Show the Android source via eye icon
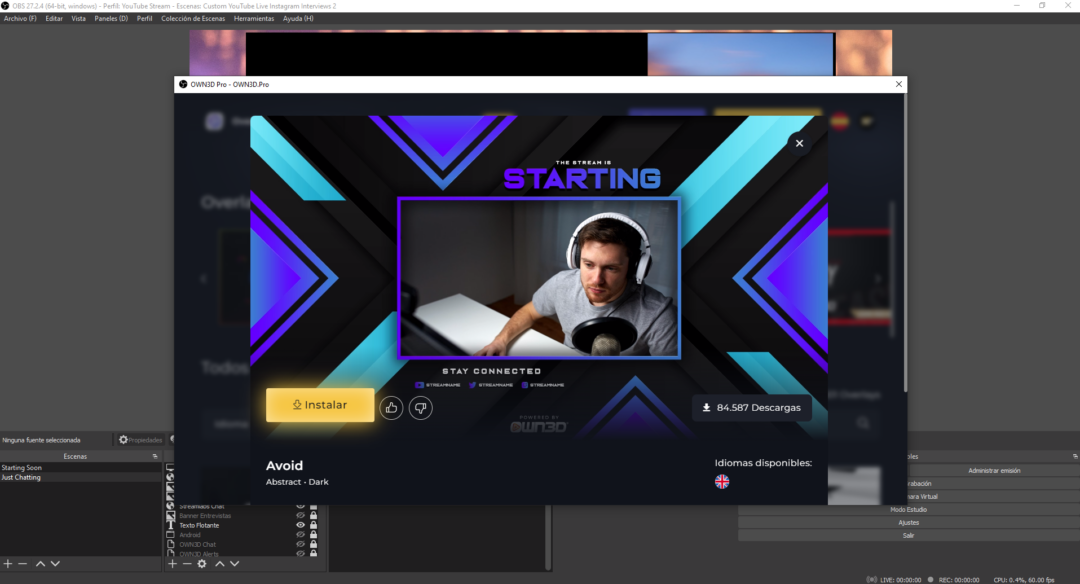 [x=300, y=535]
